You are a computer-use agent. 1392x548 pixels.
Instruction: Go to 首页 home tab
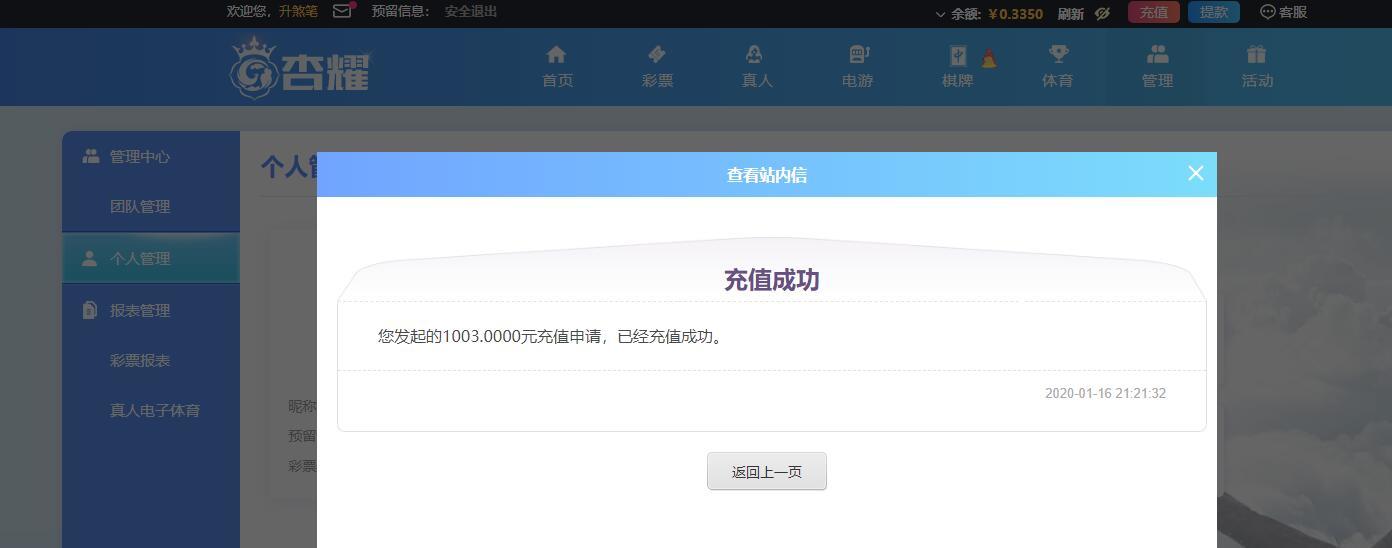[x=557, y=67]
